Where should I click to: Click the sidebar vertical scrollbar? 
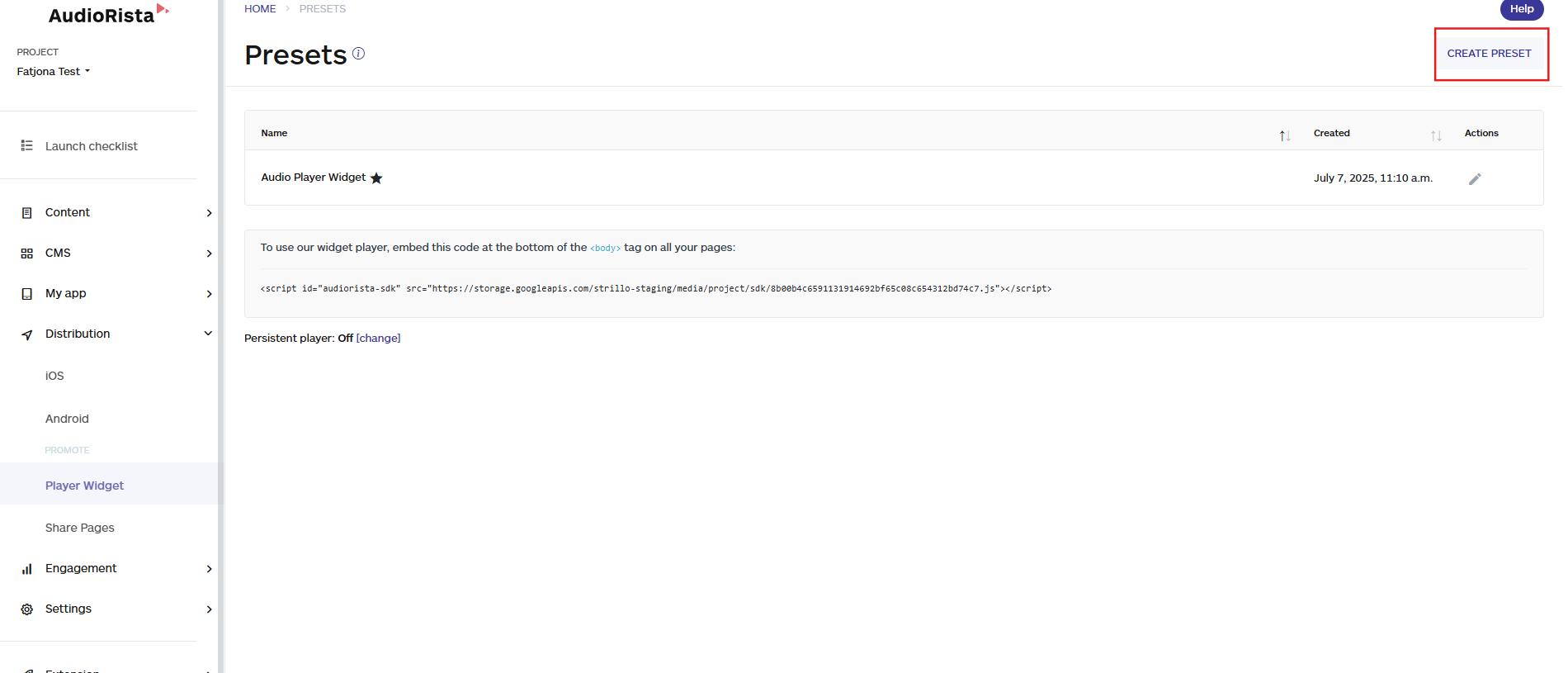coord(220,330)
